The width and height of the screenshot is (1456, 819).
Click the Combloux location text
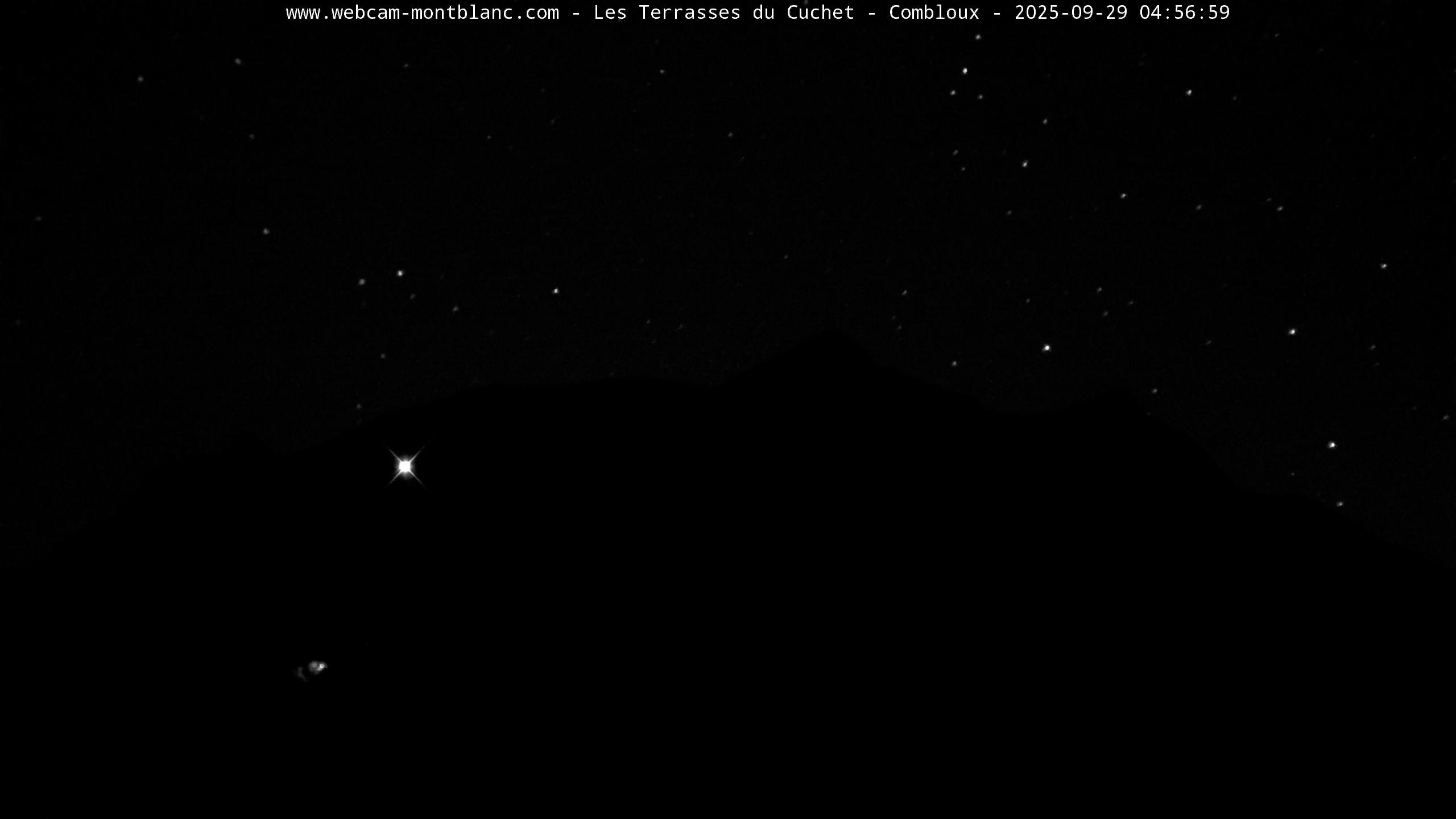pos(934,13)
